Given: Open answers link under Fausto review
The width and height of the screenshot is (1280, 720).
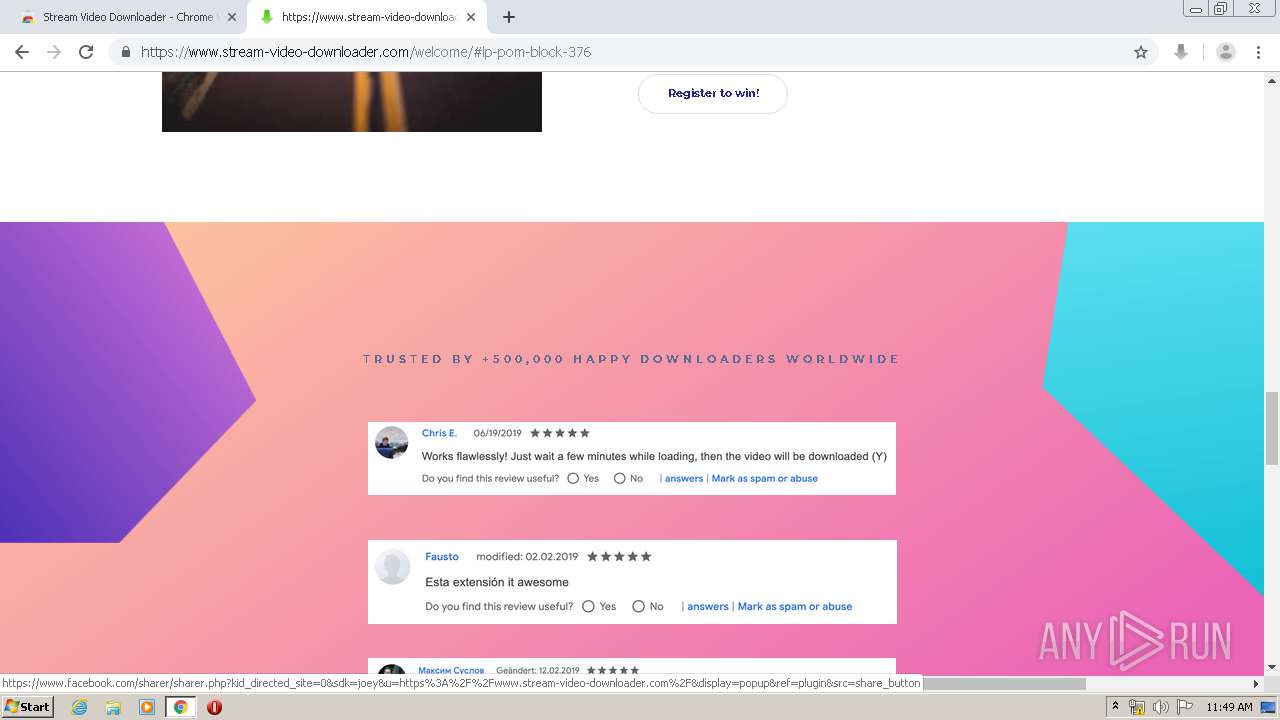Looking at the screenshot, I should pos(708,607).
